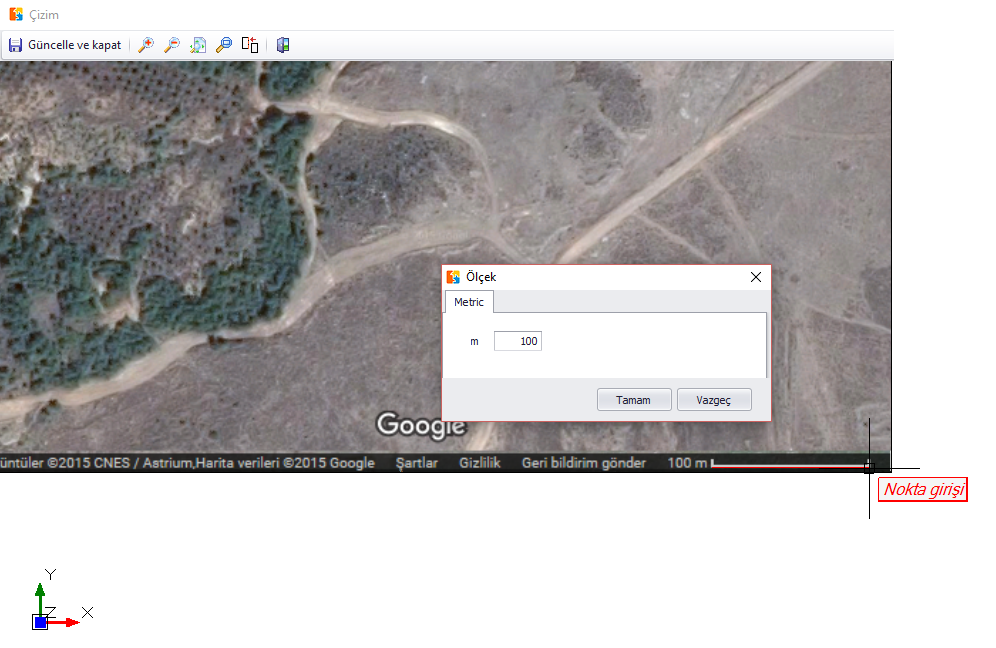
Task: Open the Gizlilik privacy link
Action: (479, 463)
